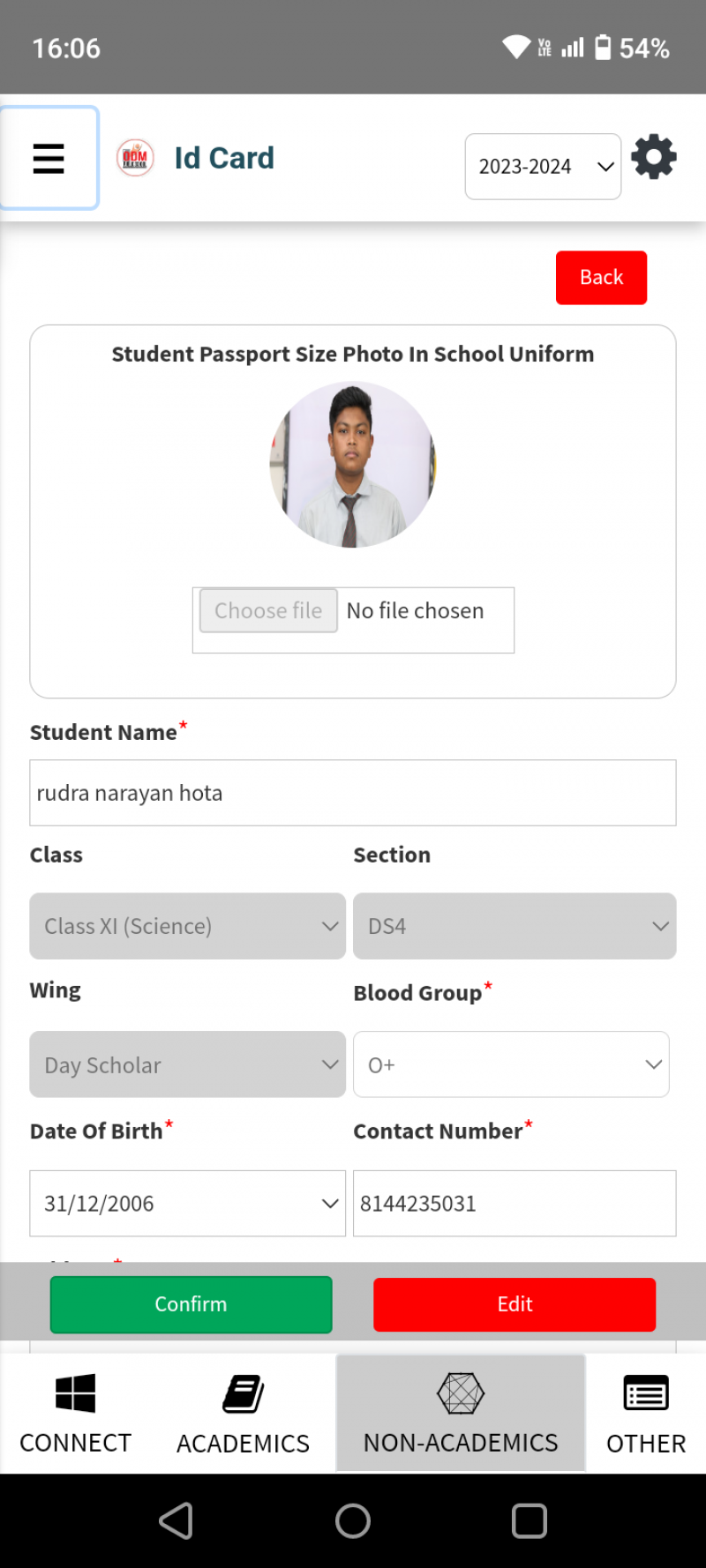Open settings gear icon
706x1568 pixels.
click(654, 157)
